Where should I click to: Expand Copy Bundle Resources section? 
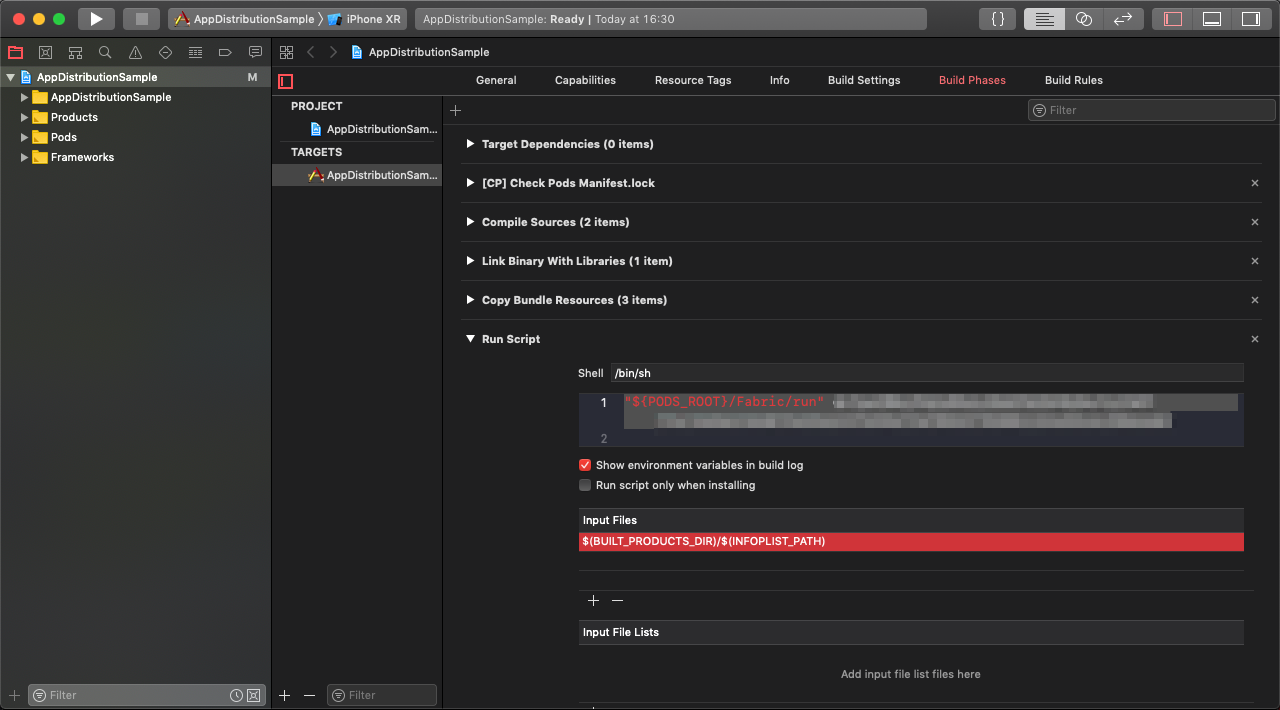(x=470, y=300)
